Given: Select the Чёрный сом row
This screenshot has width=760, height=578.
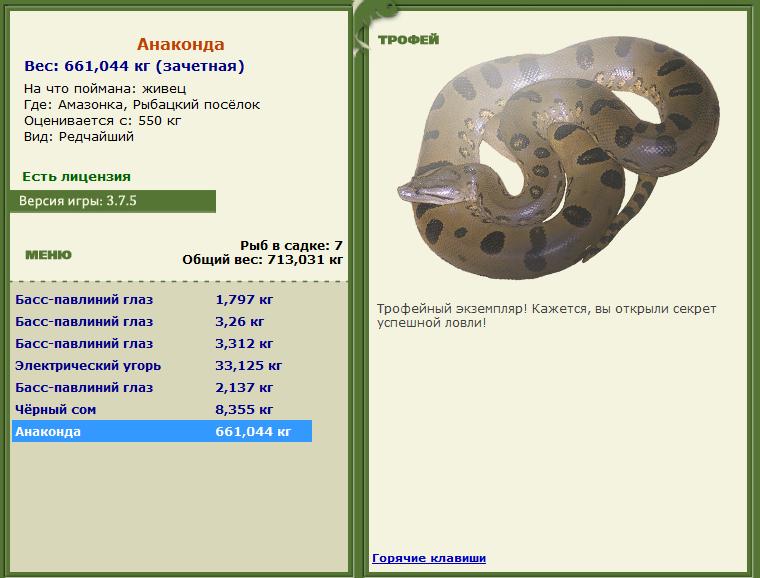Looking at the screenshot, I should pyautogui.click(x=162, y=409).
